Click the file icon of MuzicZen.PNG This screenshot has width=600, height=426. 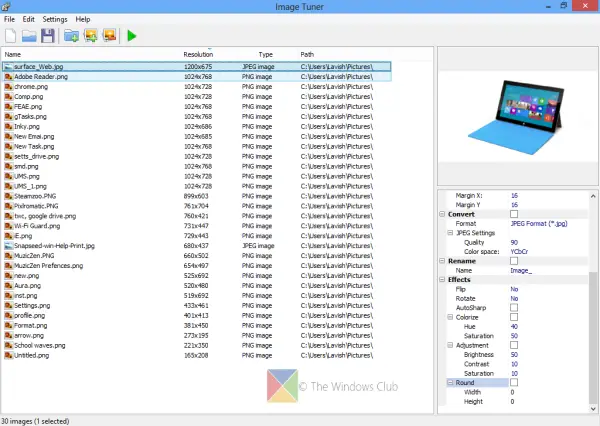(8, 256)
